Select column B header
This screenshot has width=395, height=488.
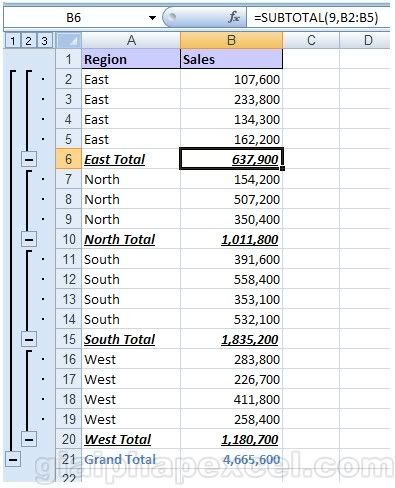tap(231, 41)
